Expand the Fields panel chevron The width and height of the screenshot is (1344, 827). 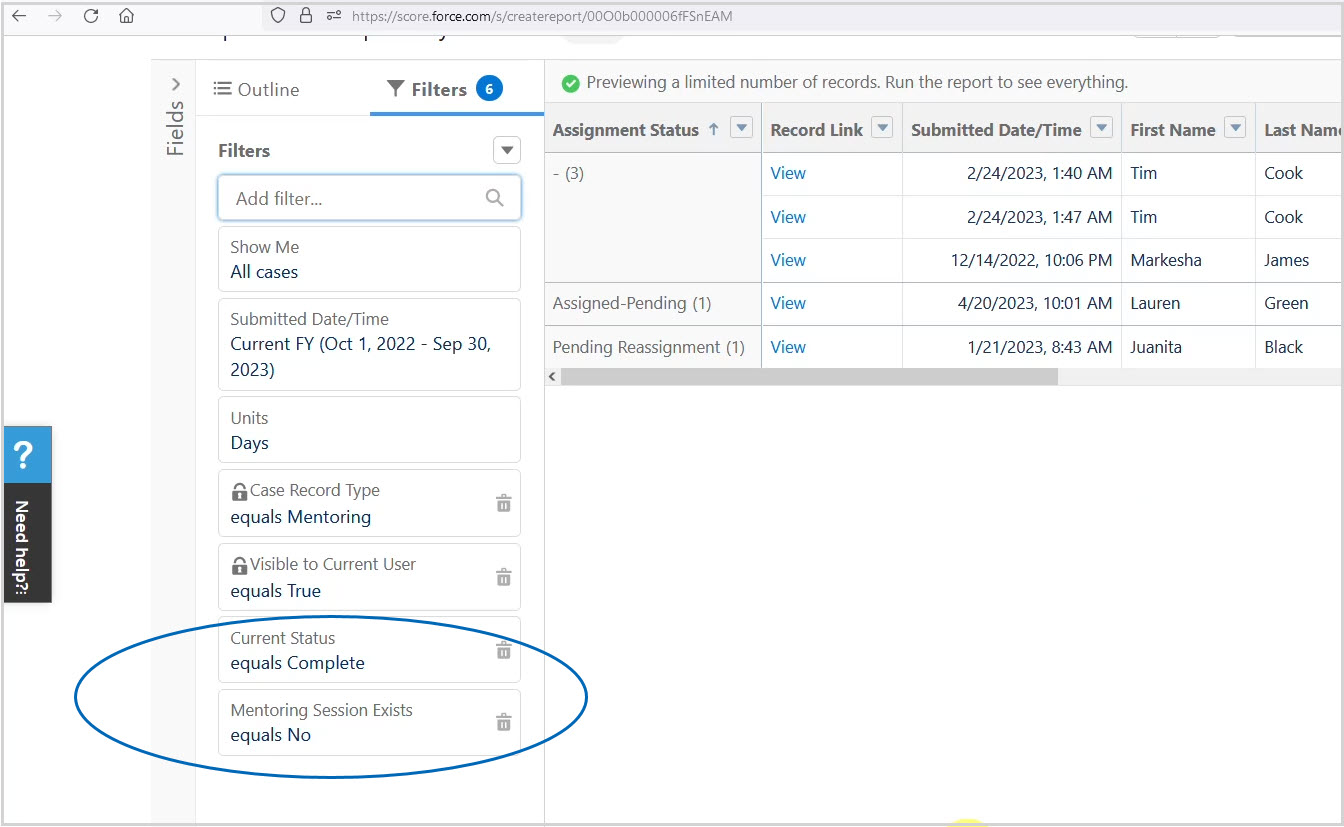point(176,85)
